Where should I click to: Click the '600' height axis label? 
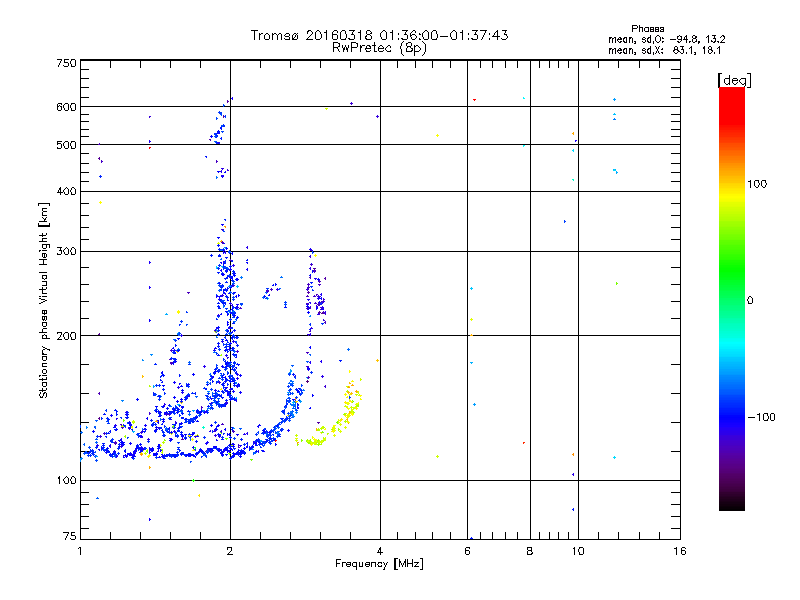(x=66, y=107)
